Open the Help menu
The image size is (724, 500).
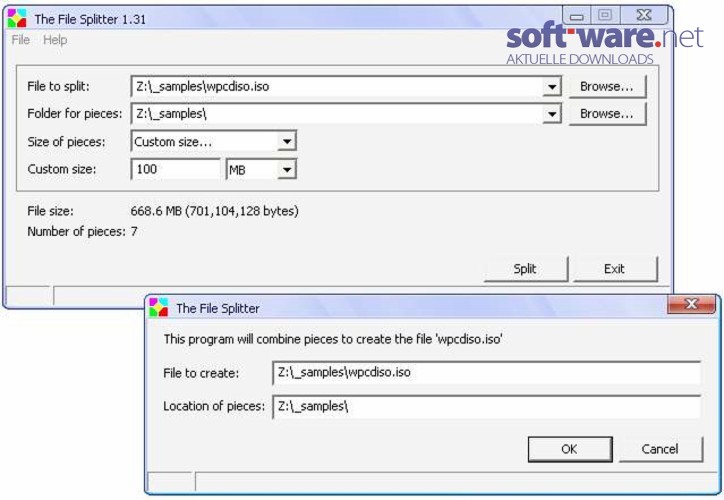pos(55,40)
